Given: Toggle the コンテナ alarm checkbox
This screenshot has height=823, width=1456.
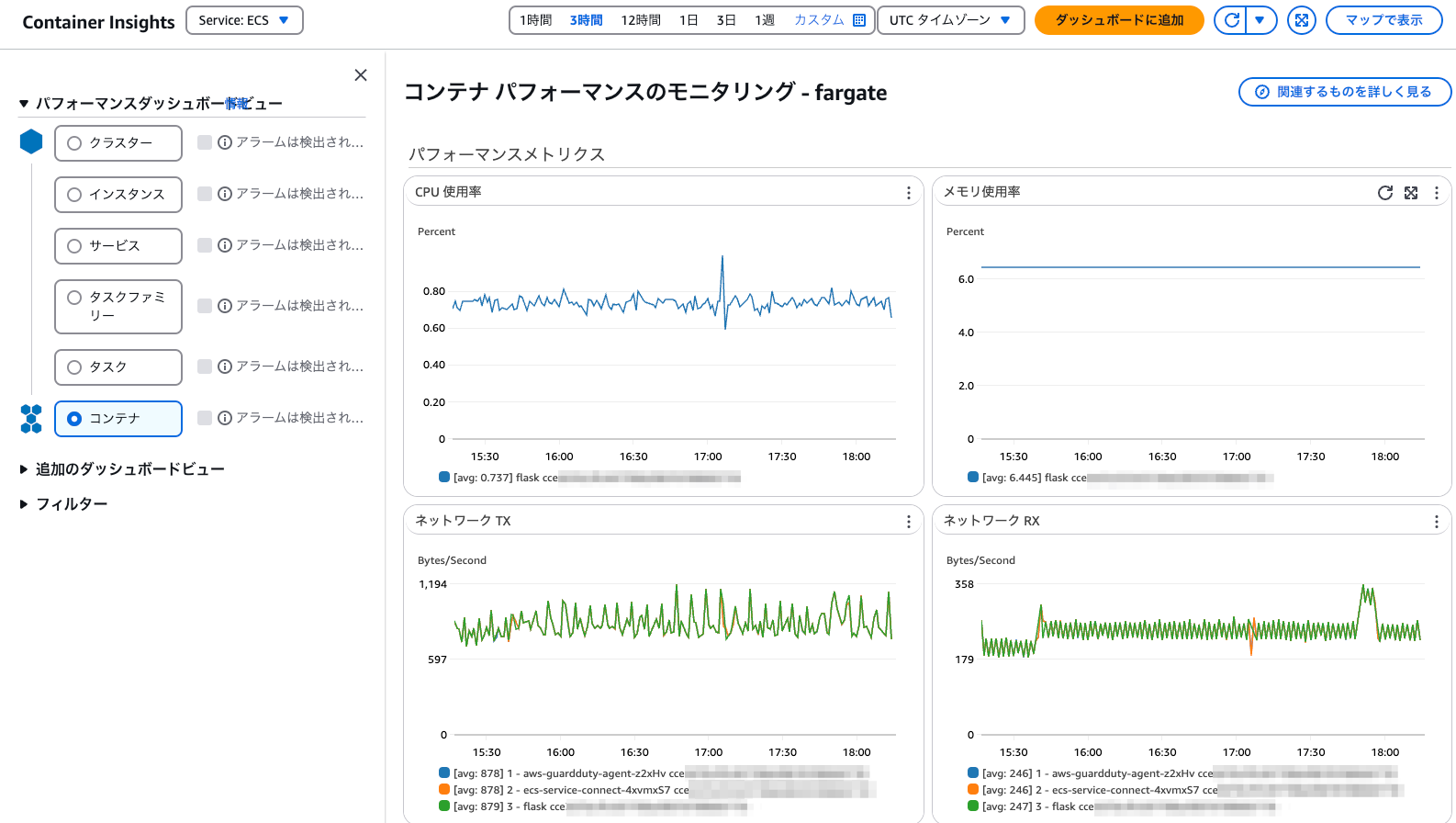Looking at the screenshot, I should pyautogui.click(x=205, y=418).
